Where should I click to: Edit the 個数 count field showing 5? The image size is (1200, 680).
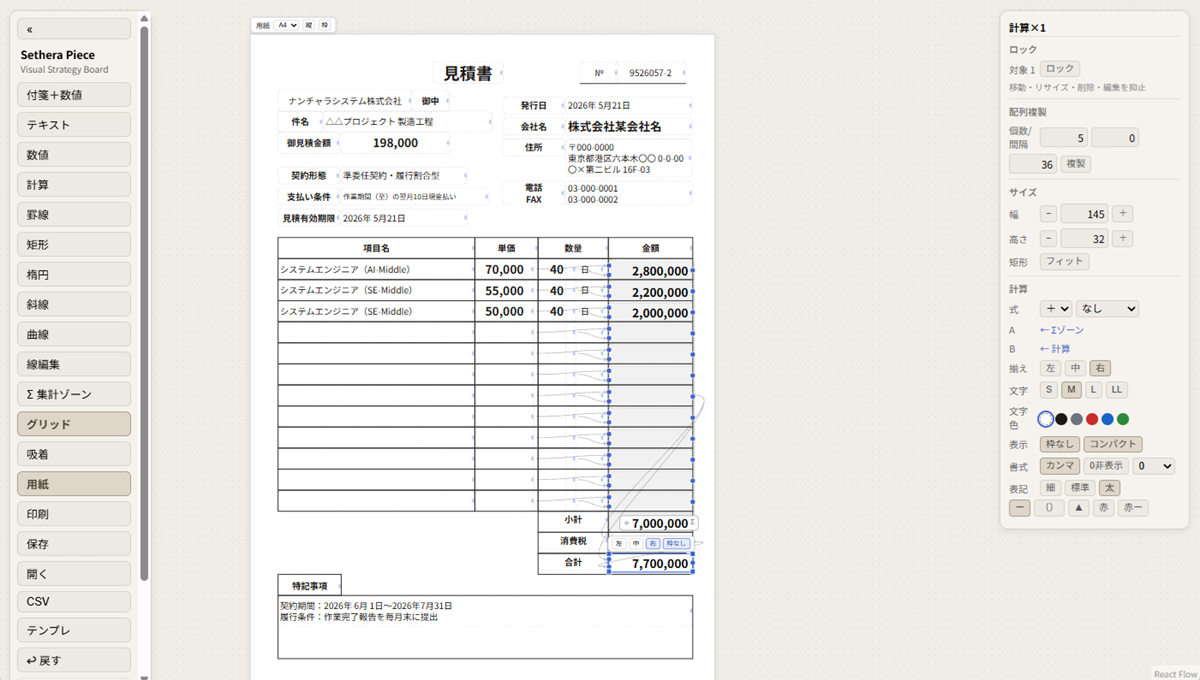[x=1063, y=138]
